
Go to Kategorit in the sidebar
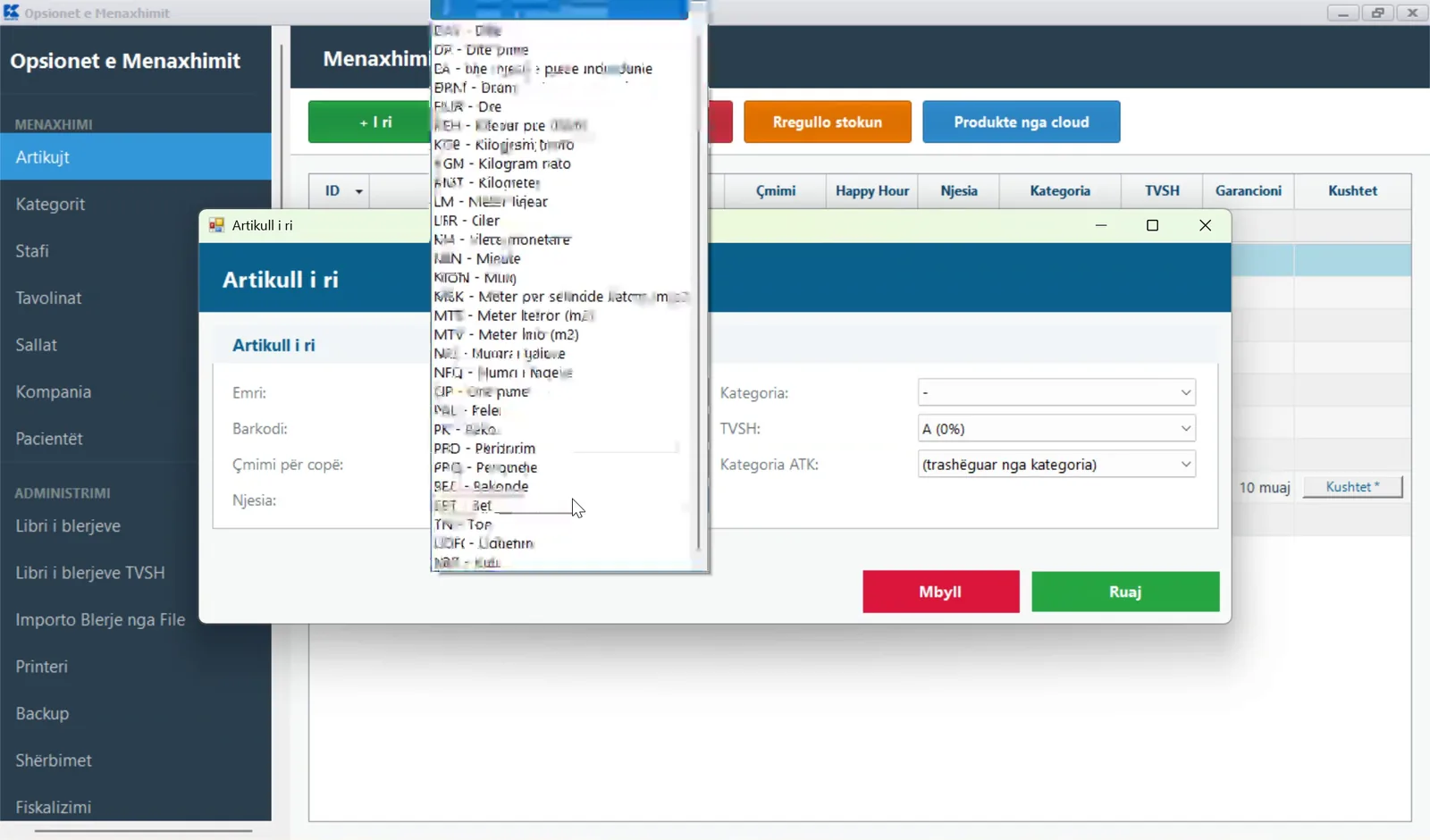[x=136, y=205]
